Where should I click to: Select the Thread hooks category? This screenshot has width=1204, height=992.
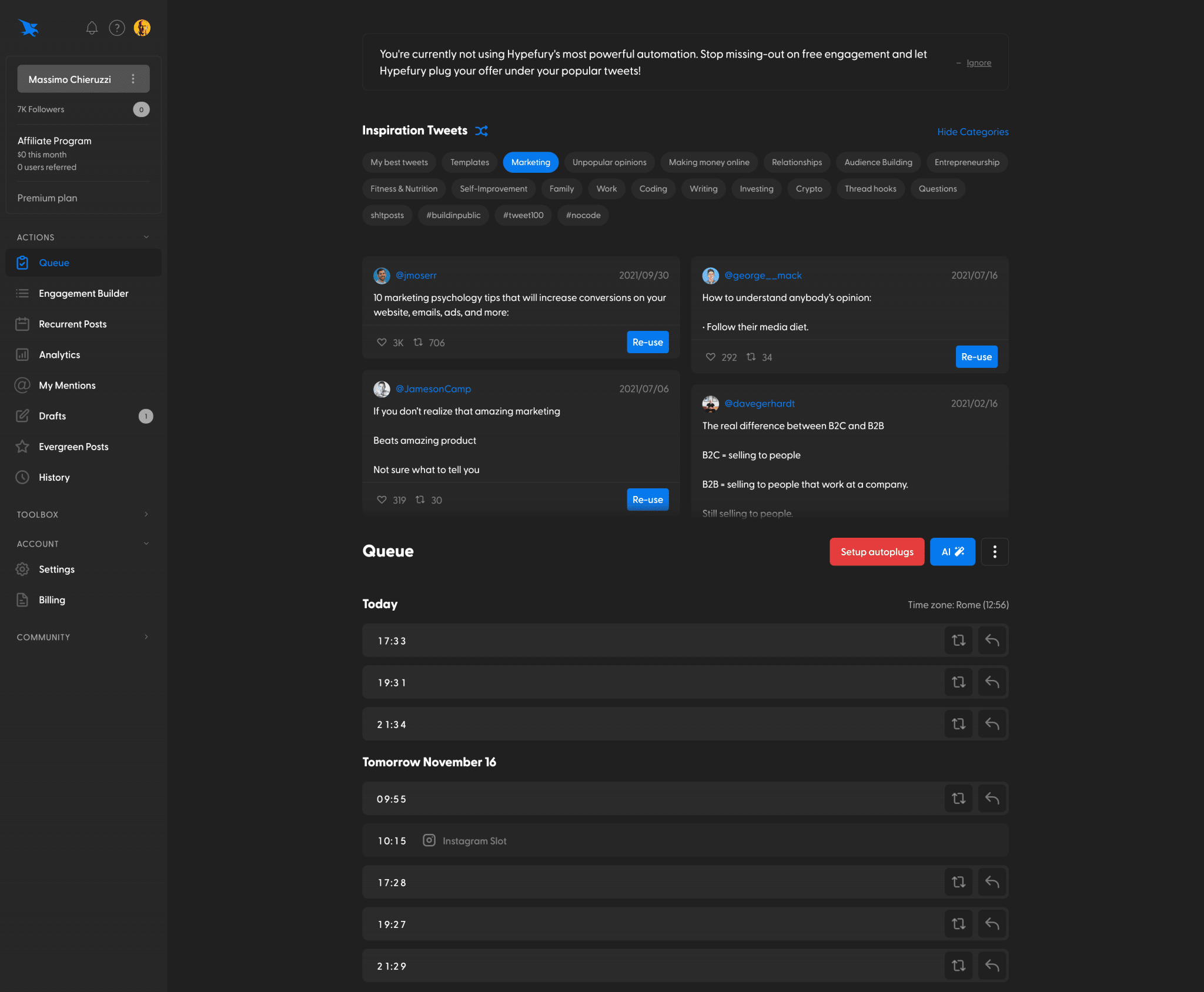pos(871,189)
